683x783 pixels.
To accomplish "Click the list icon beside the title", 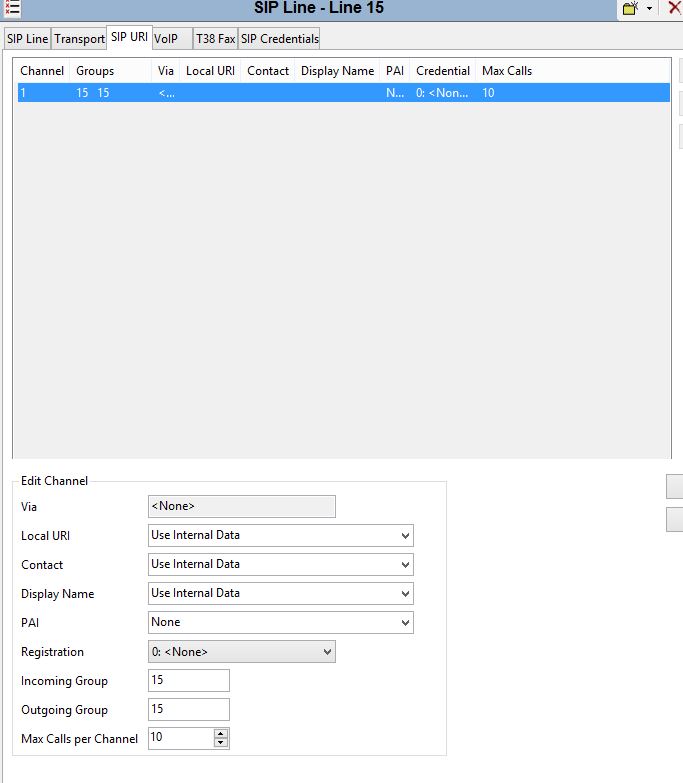I will pos(12,7).
